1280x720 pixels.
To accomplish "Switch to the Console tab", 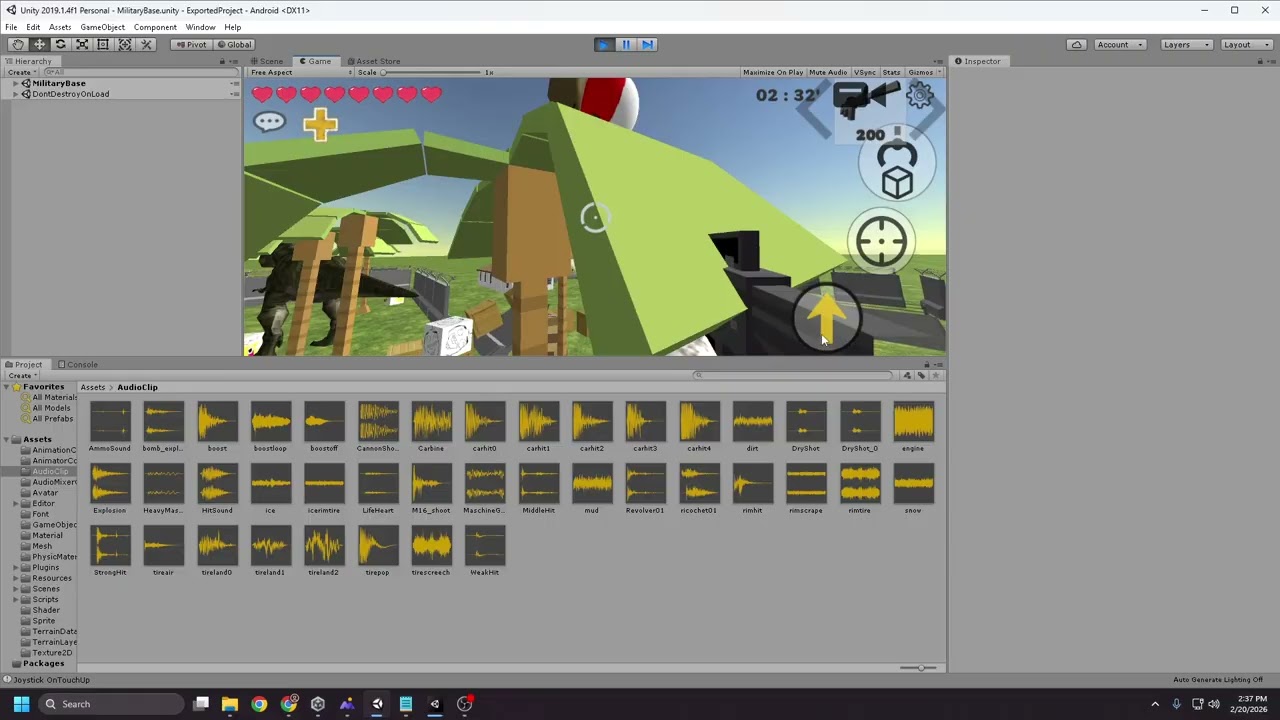I will point(78,365).
